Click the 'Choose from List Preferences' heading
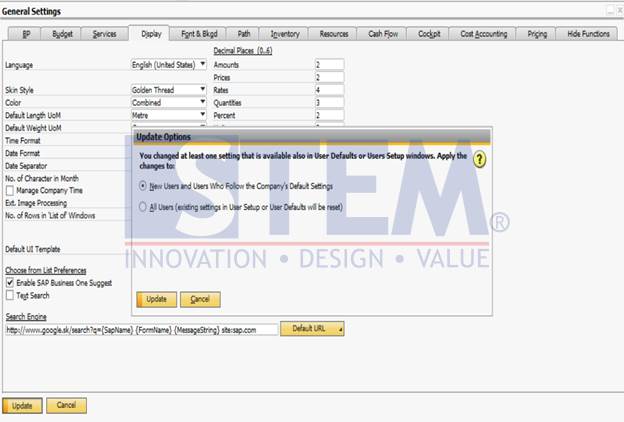Viewport: 624px width, 422px height. [46, 270]
